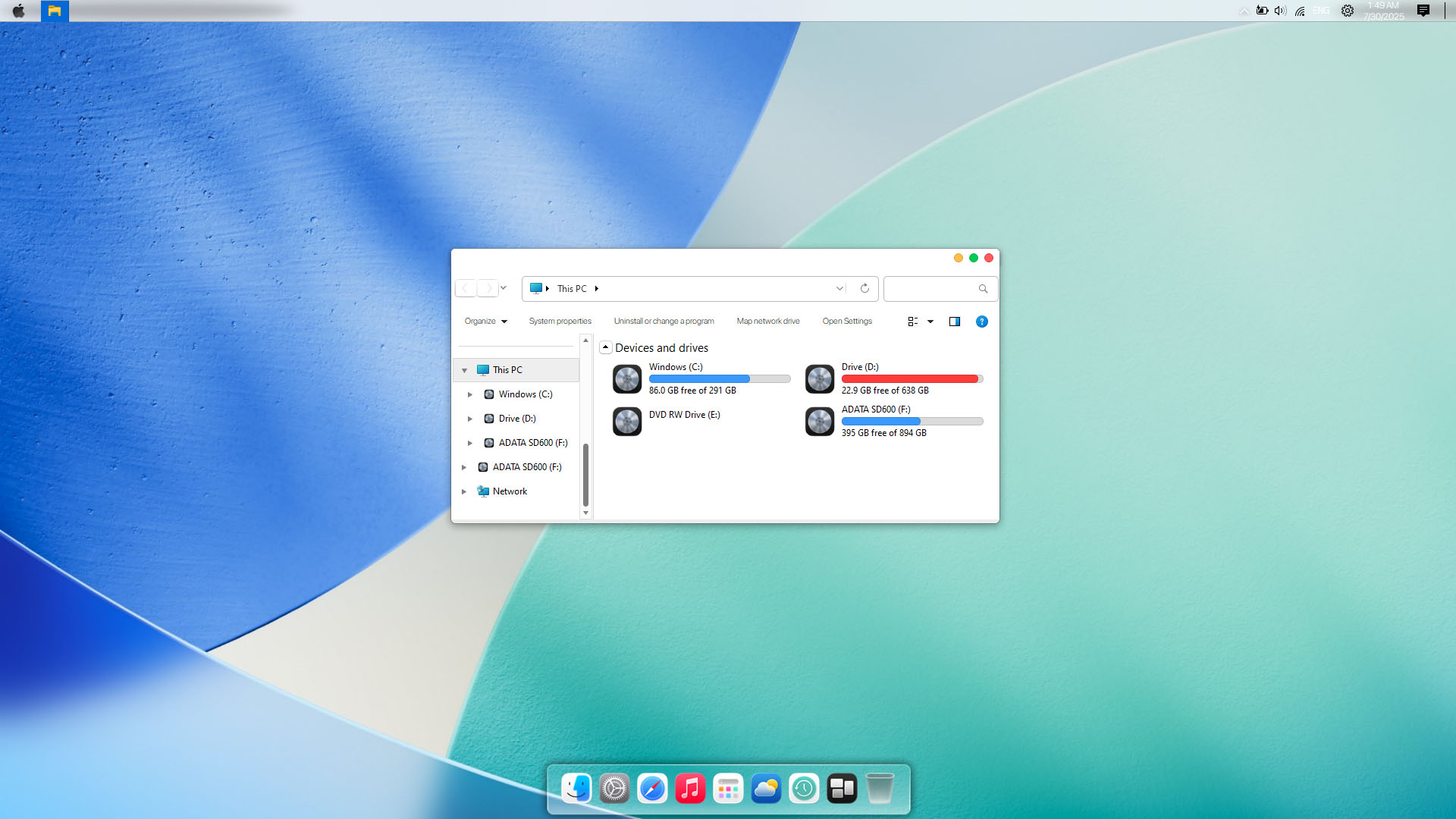Screen dimensions: 1456x819
Task: Open Safari from the dock
Action: (x=652, y=789)
